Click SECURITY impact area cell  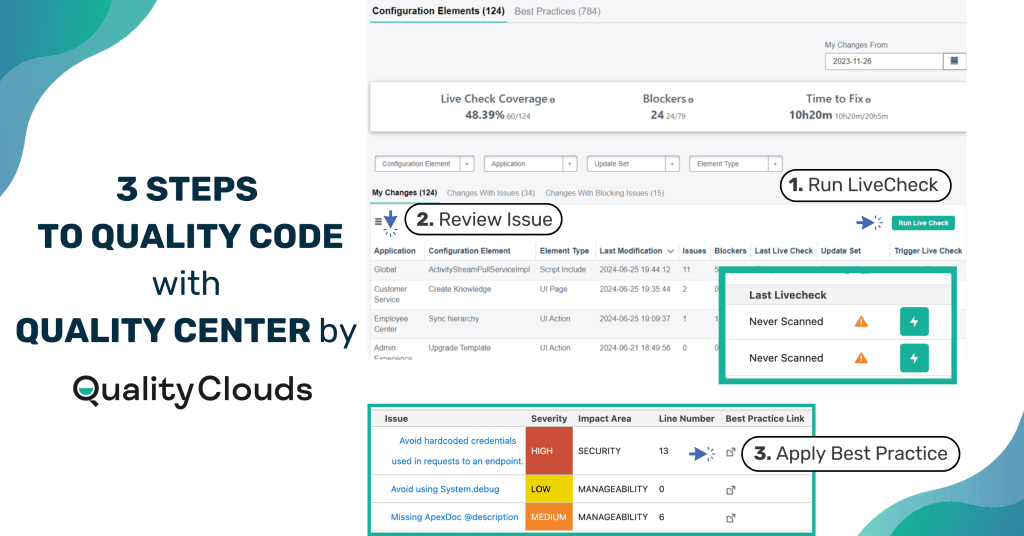pyautogui.click(x=600, y=450)
